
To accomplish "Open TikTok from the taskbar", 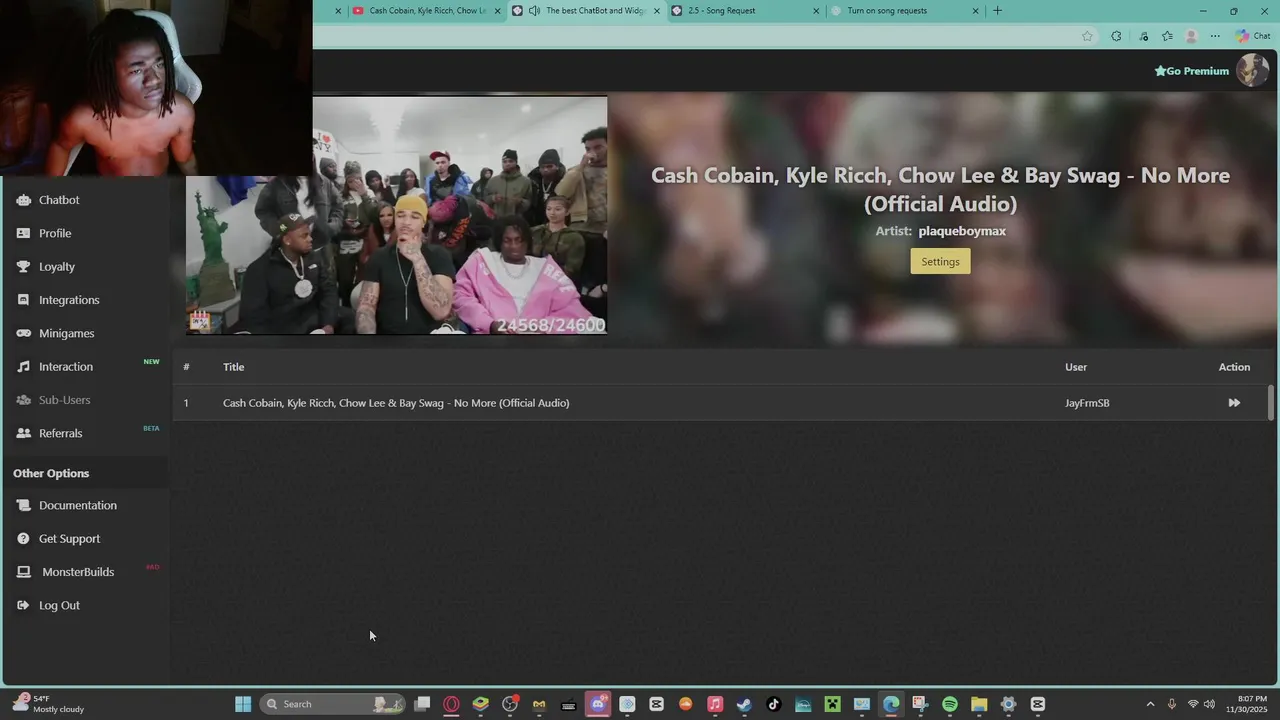I will [x=773, y=704].
